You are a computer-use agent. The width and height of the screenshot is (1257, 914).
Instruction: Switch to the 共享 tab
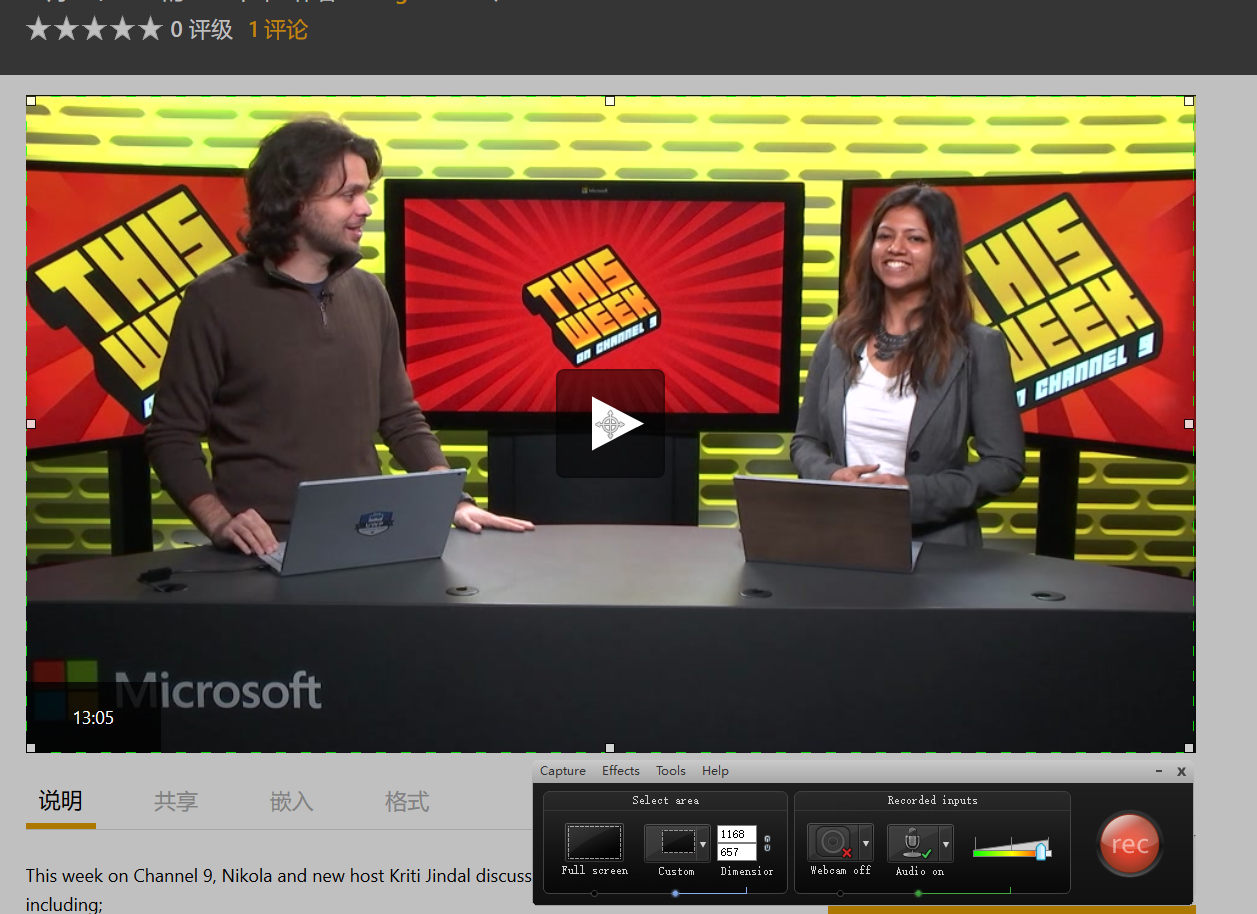(x=176, y=801)
